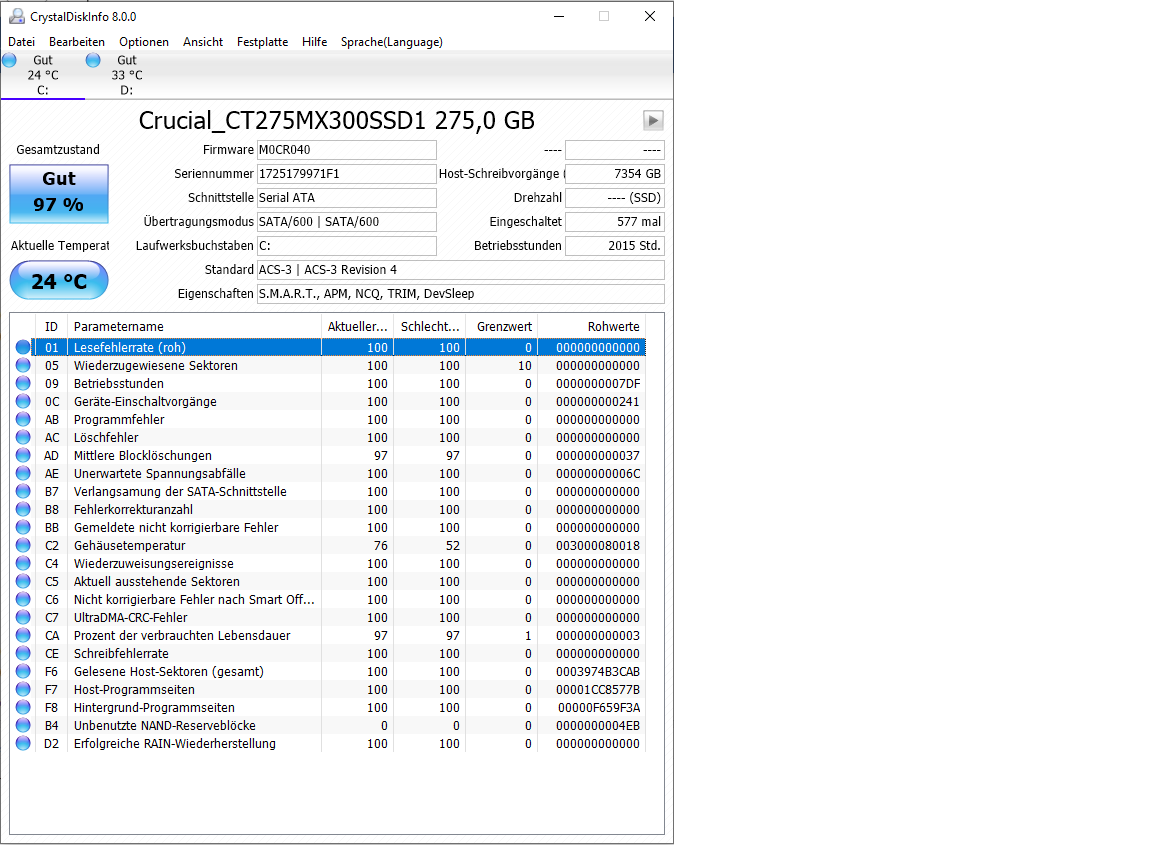Click status icon of Programmfehler row

tap(23, 420)
